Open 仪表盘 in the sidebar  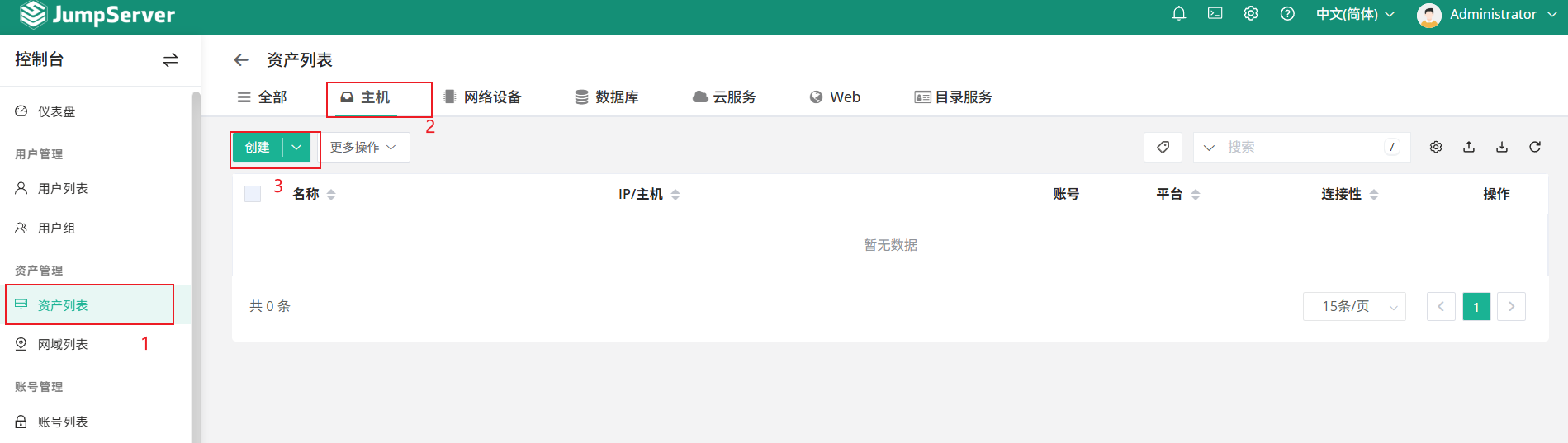click(x=96, y=111)
